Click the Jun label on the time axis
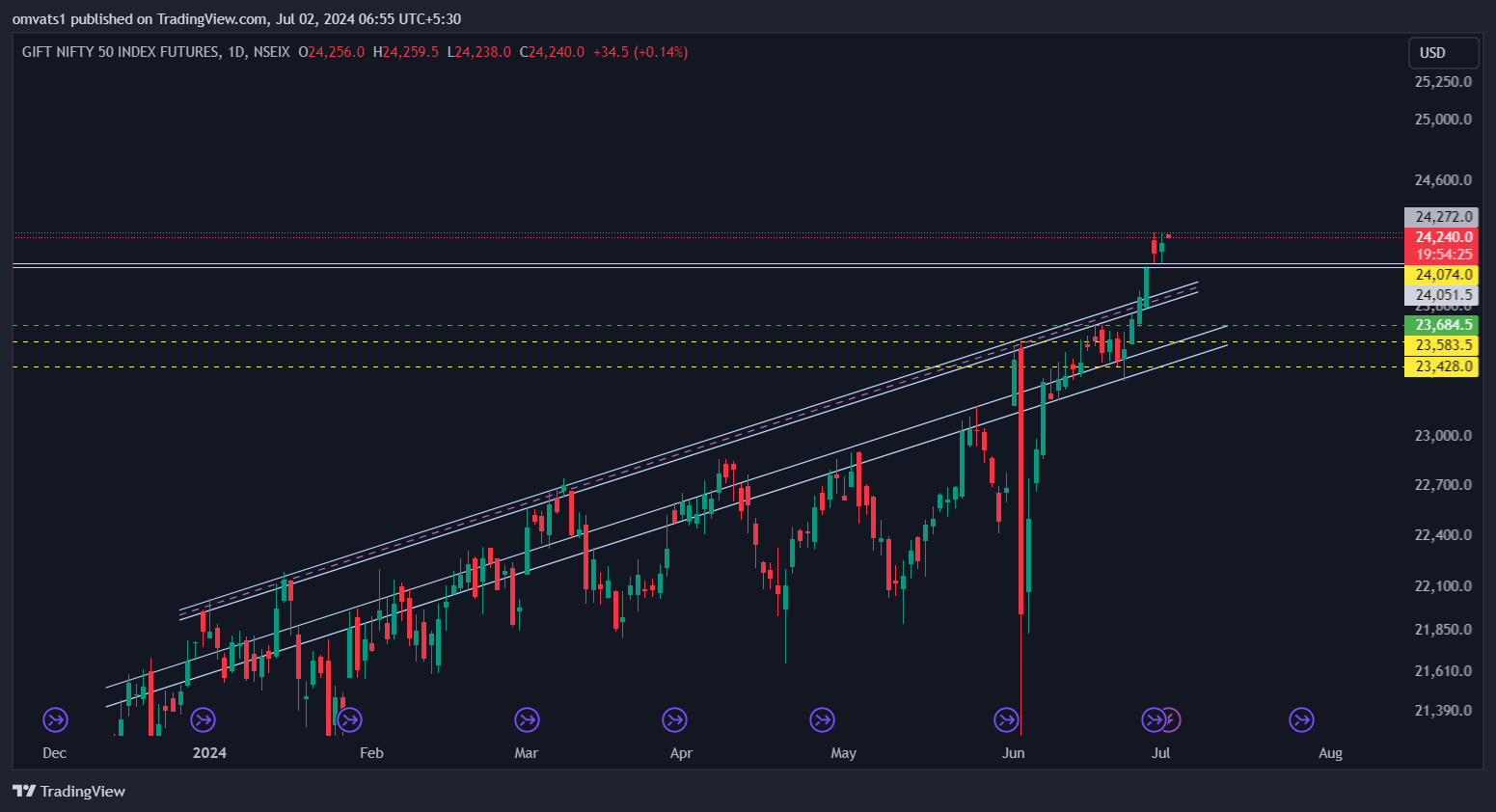 click(1014, 753)
